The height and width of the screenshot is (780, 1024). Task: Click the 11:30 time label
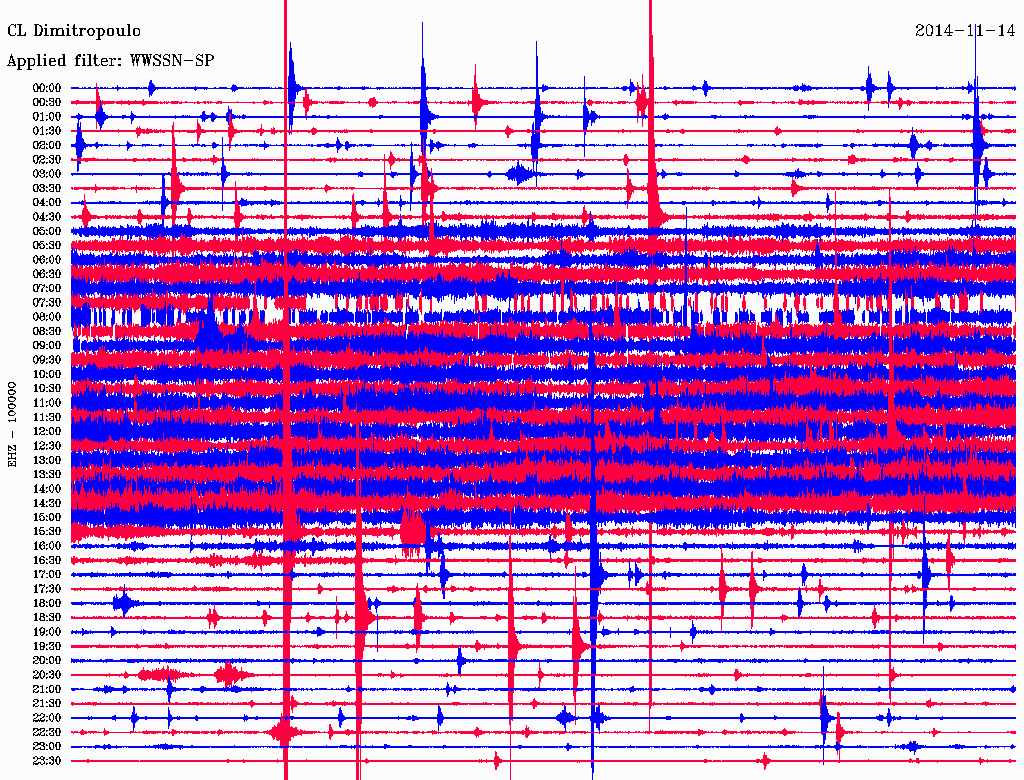pos(47,417)
